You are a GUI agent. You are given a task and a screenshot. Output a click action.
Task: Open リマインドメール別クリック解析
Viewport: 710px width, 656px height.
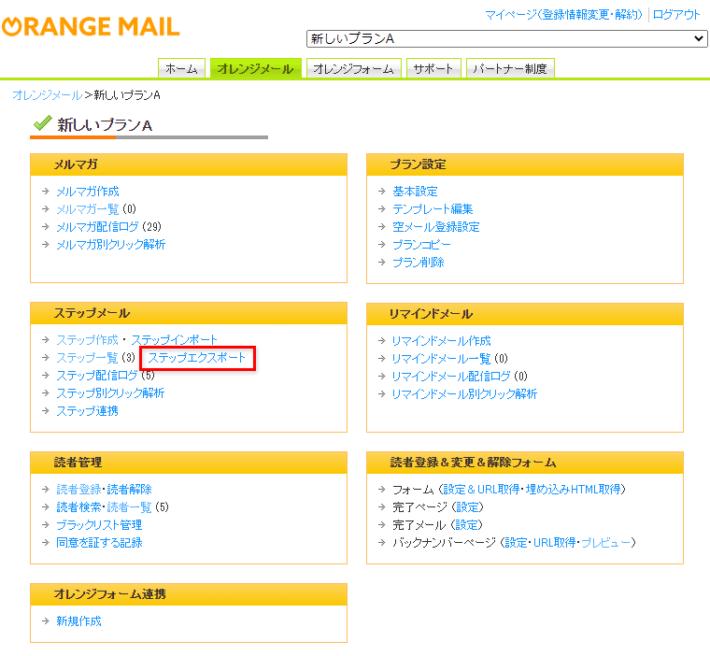(465, 394)
